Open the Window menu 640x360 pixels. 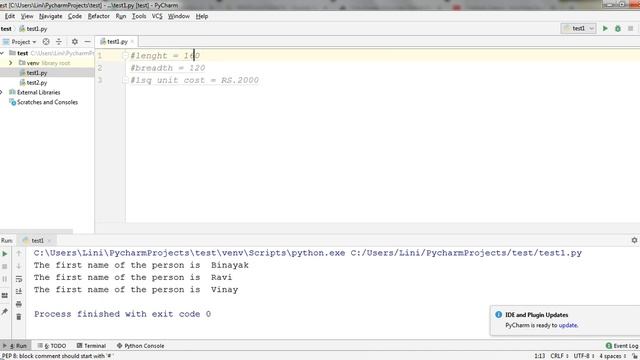pyautogui.click(x=179, y=16)
